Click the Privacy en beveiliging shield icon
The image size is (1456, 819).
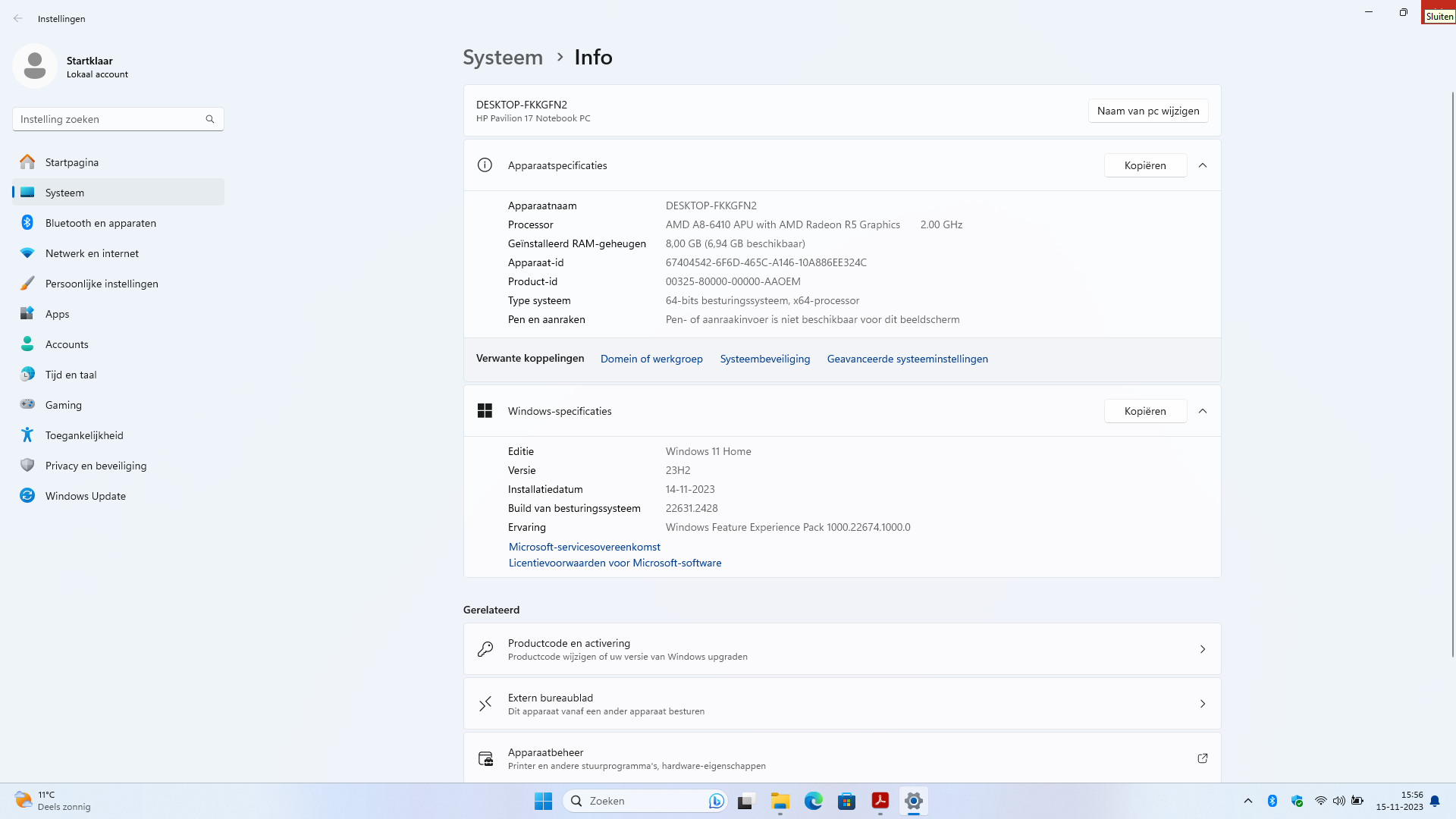(27, 466)
